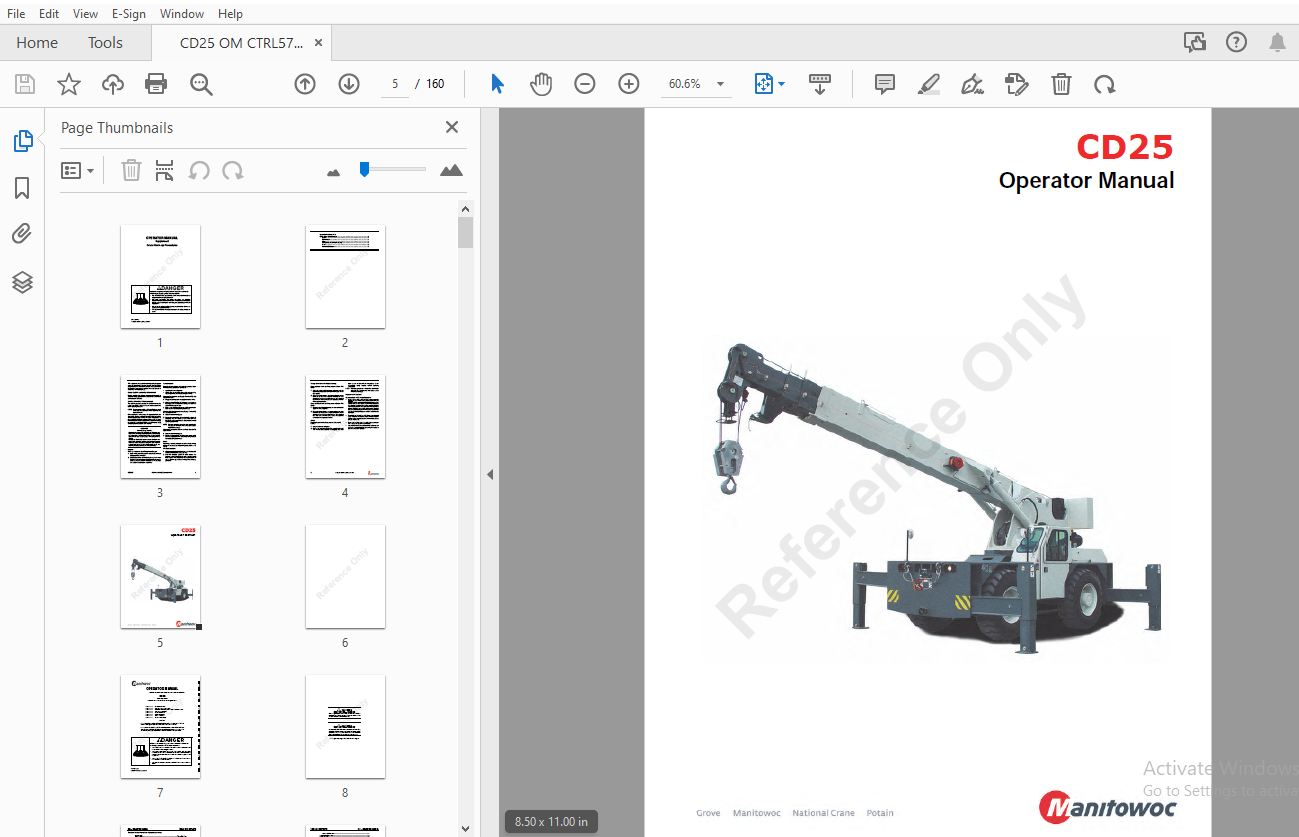Select page 3 thumbnail

click(x=160, y=426)
